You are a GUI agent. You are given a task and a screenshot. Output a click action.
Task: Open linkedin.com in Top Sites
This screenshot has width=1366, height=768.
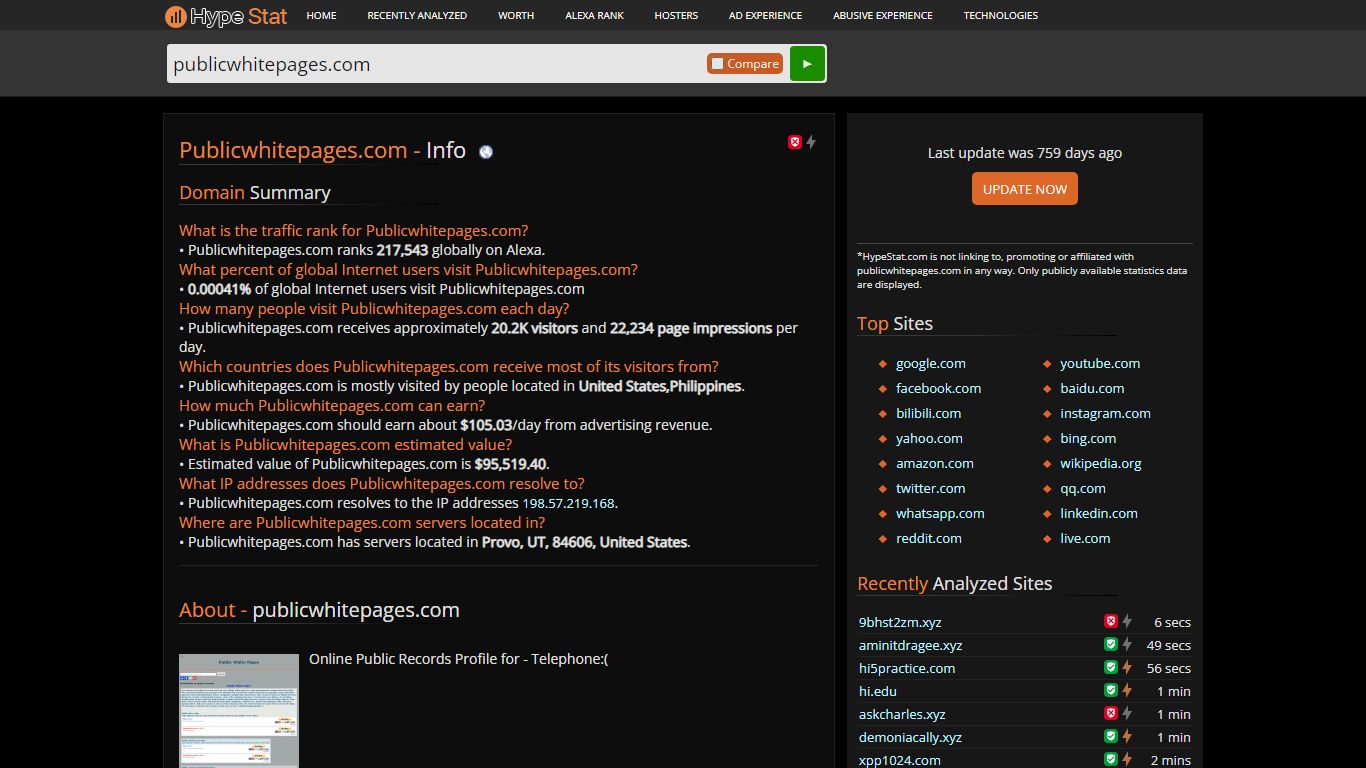click(1099, 513)
